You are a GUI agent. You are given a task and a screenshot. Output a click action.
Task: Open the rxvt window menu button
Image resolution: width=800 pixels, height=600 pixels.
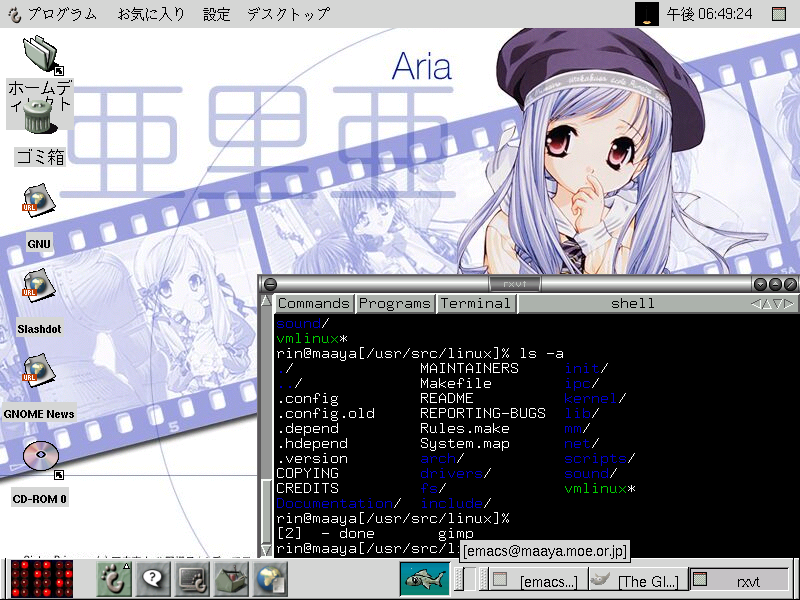point(270,284)
